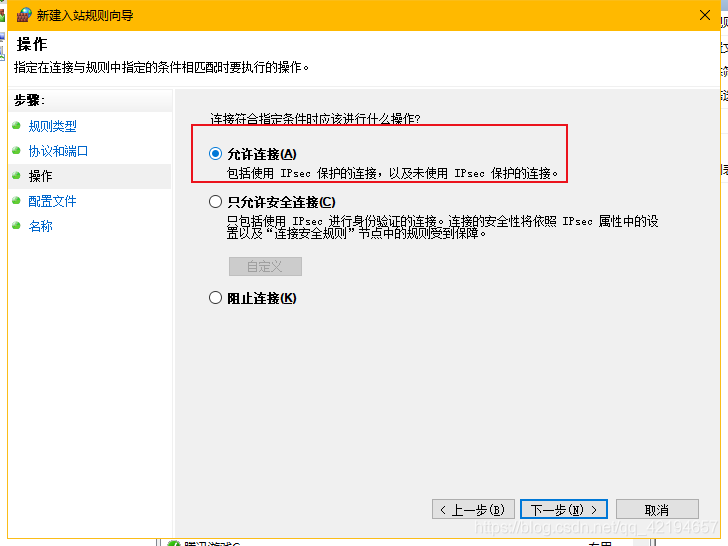Select the 允许连接(A) radio button
Image resolution: width=728 pixels, height=546 pixels.
(215, 154)
